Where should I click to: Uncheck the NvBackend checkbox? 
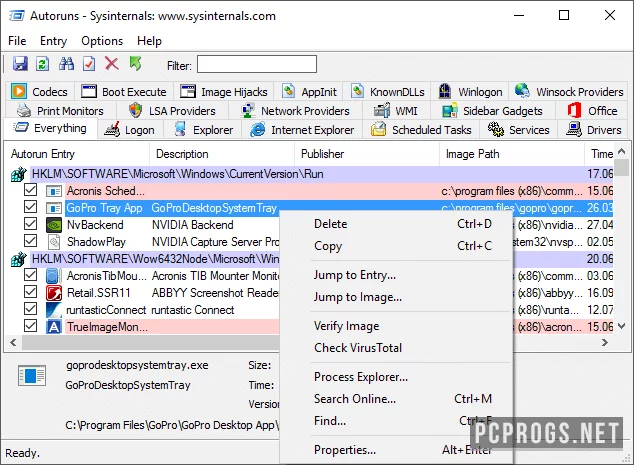(30, 224)
